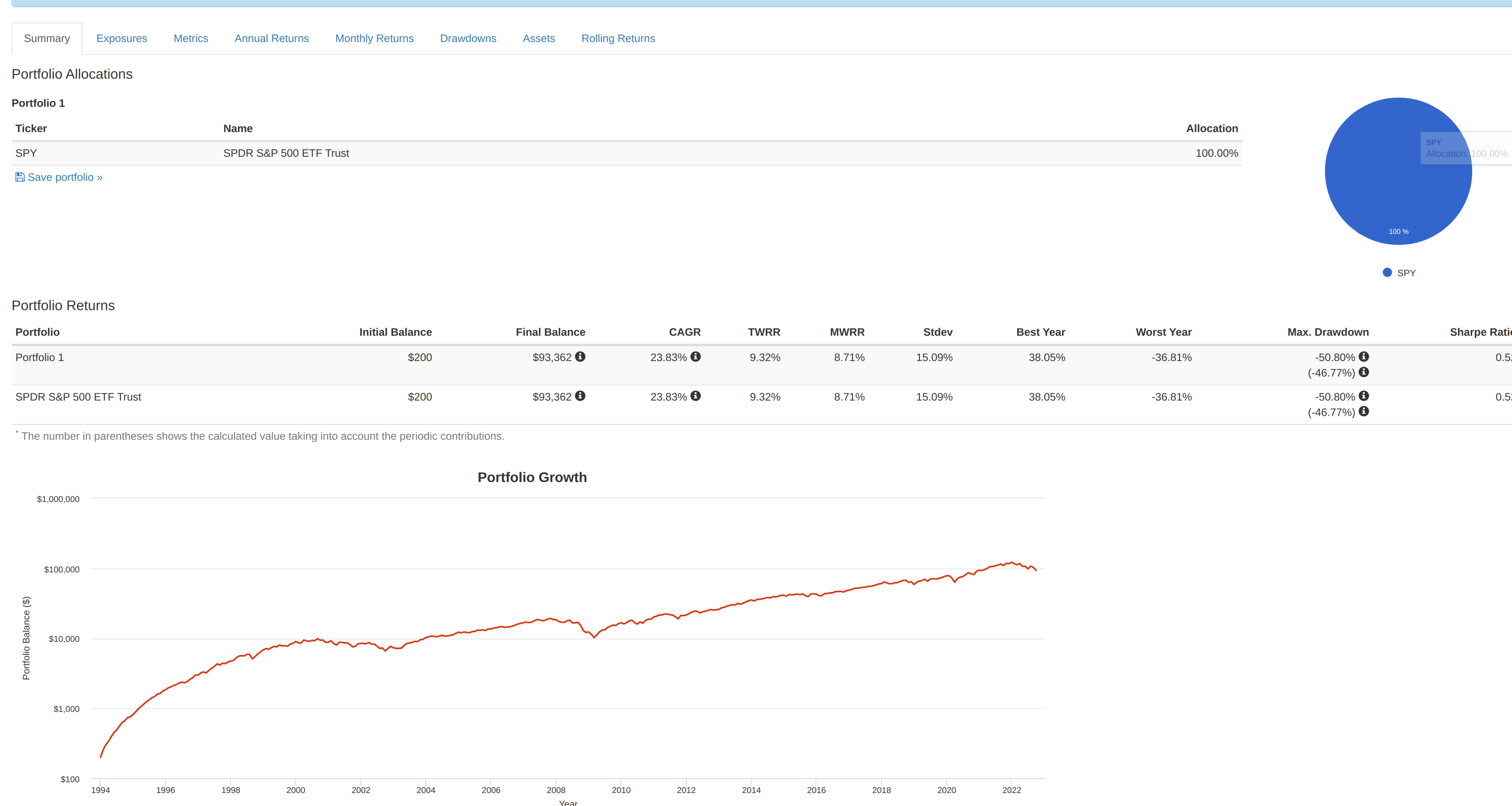The image size is (1512, 806).
Task: Click the Portfolio 1 row label in returns table
Action: (39, 358)
